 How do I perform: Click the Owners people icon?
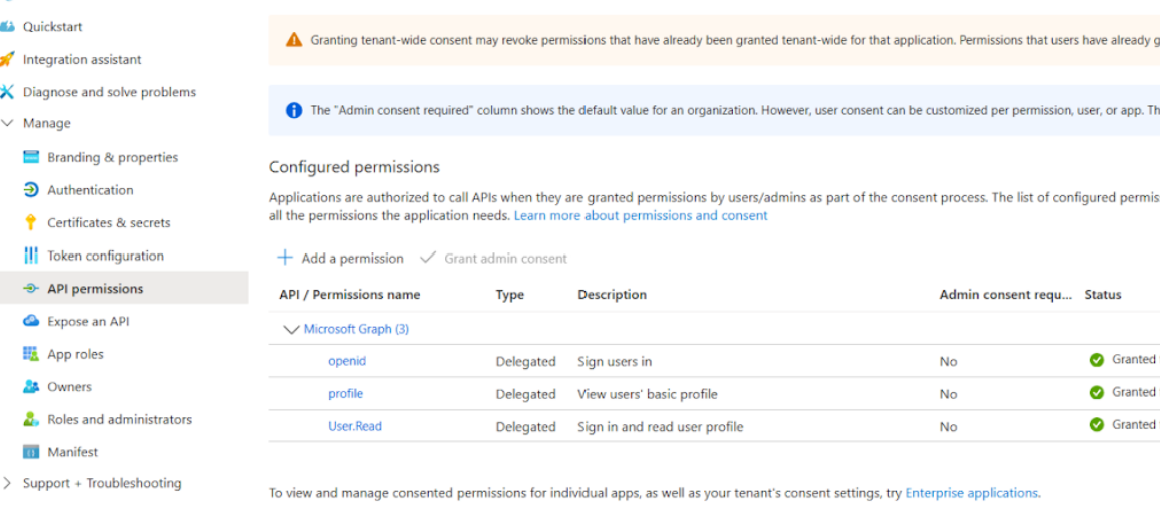[x=31, y=387]
